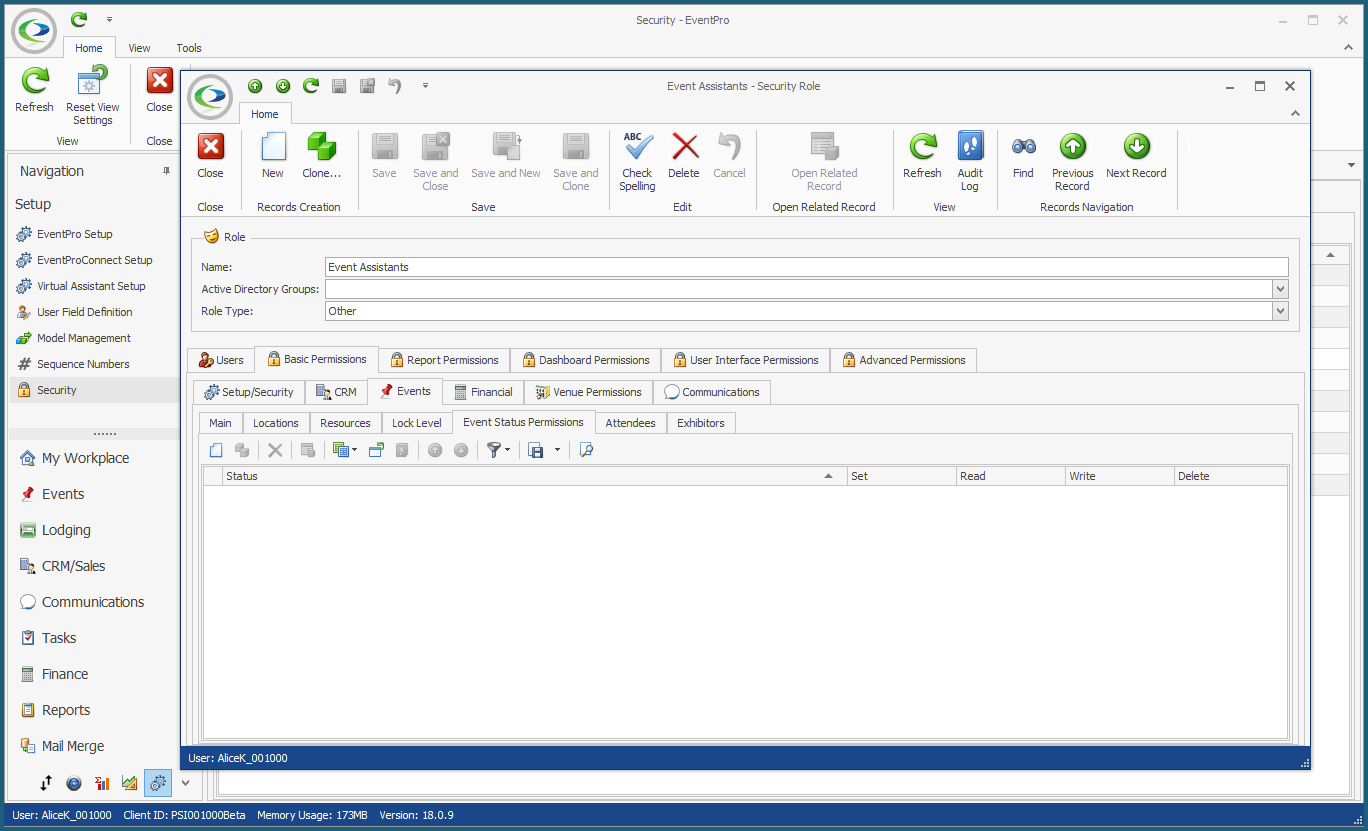Expand the navigation footer overflow chevron
Viewport: 1368px width, 831px height.
click(185, 783)
